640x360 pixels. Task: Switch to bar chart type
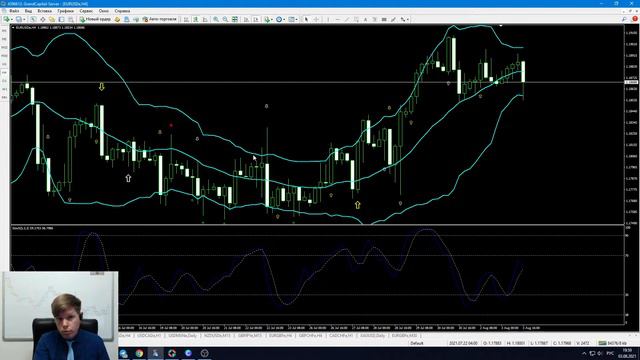click(186, 19)
